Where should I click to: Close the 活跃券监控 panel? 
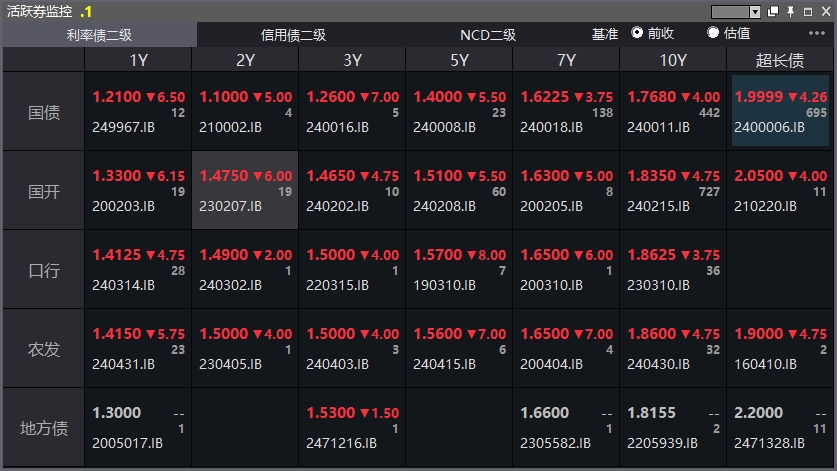click(824, 11)
